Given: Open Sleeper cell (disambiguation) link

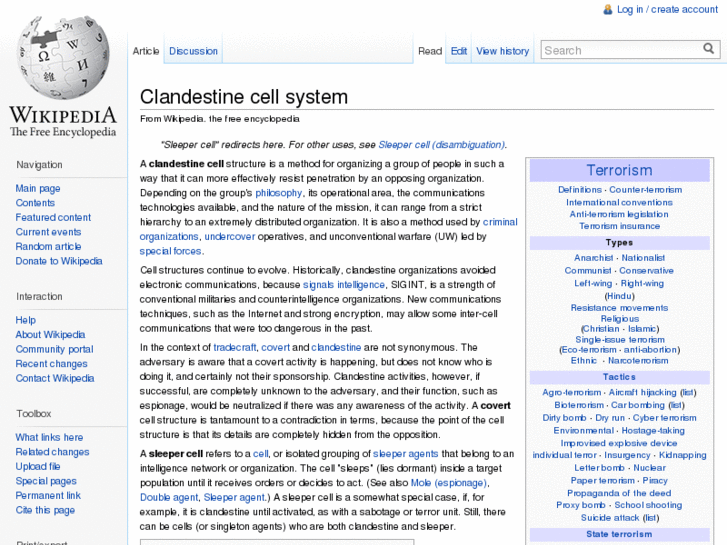Looking at the screenshot, I should [x=442, y=145].
